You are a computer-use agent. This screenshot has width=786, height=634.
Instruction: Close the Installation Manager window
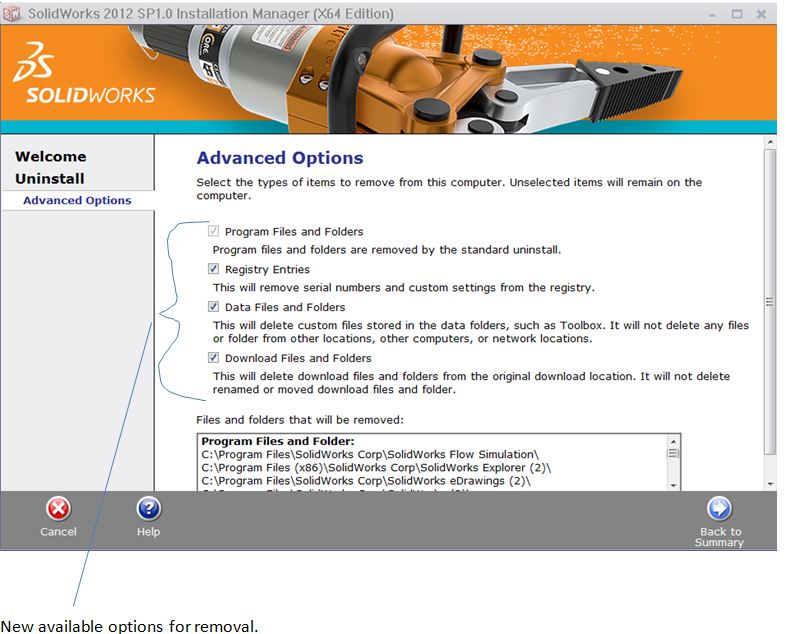[x=761, y=13]
